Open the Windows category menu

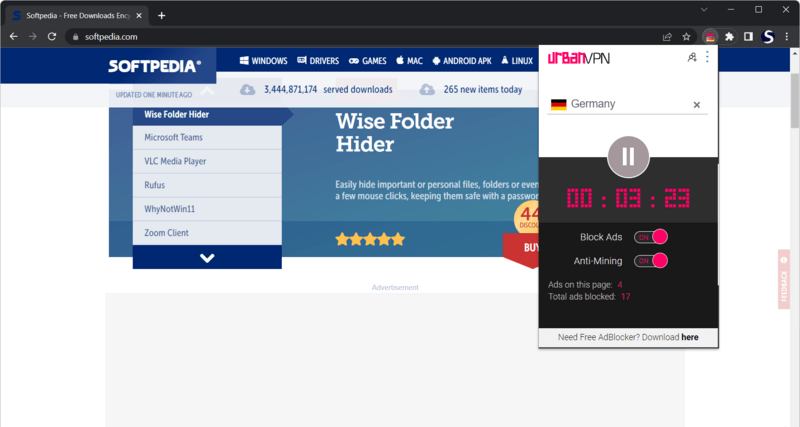click(263, 61)
